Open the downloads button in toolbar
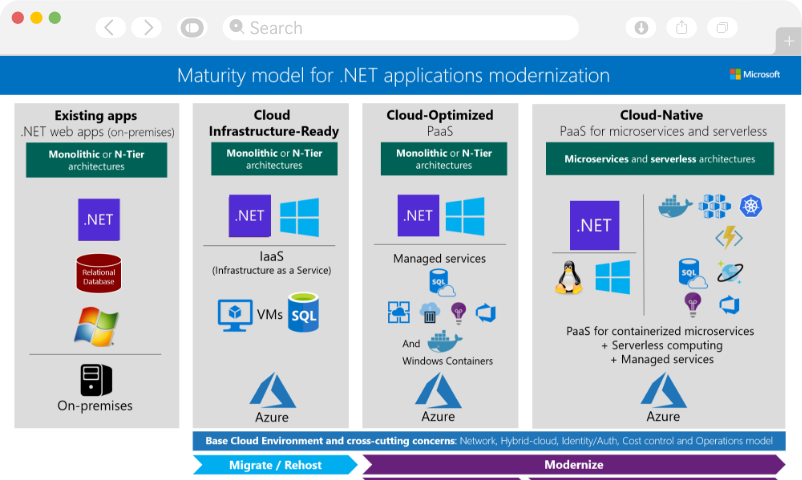The height and width of the screenshot is (480, 802). tap(641, 28)
